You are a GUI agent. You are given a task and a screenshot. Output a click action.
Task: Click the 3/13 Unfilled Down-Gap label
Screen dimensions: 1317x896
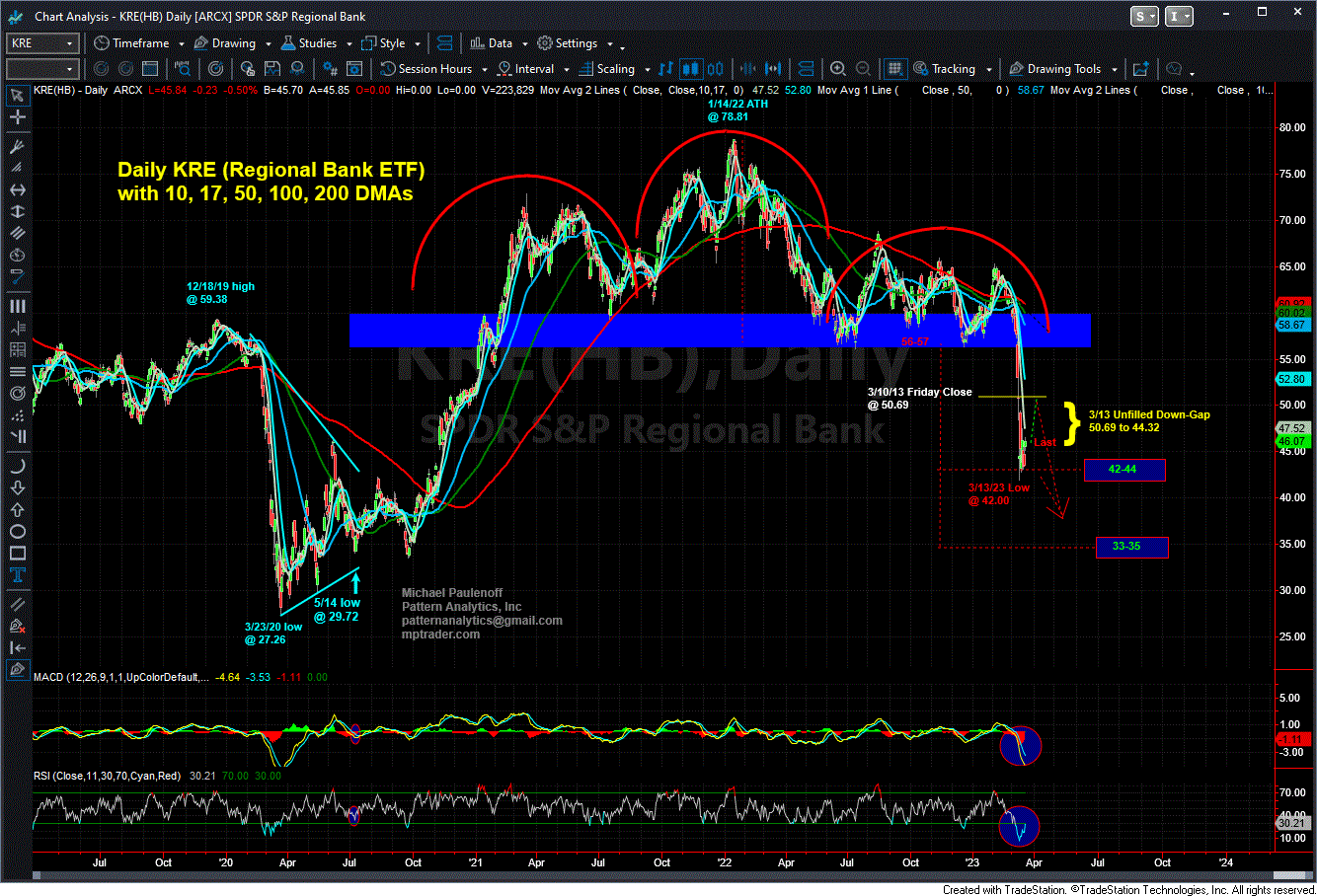1149,421
